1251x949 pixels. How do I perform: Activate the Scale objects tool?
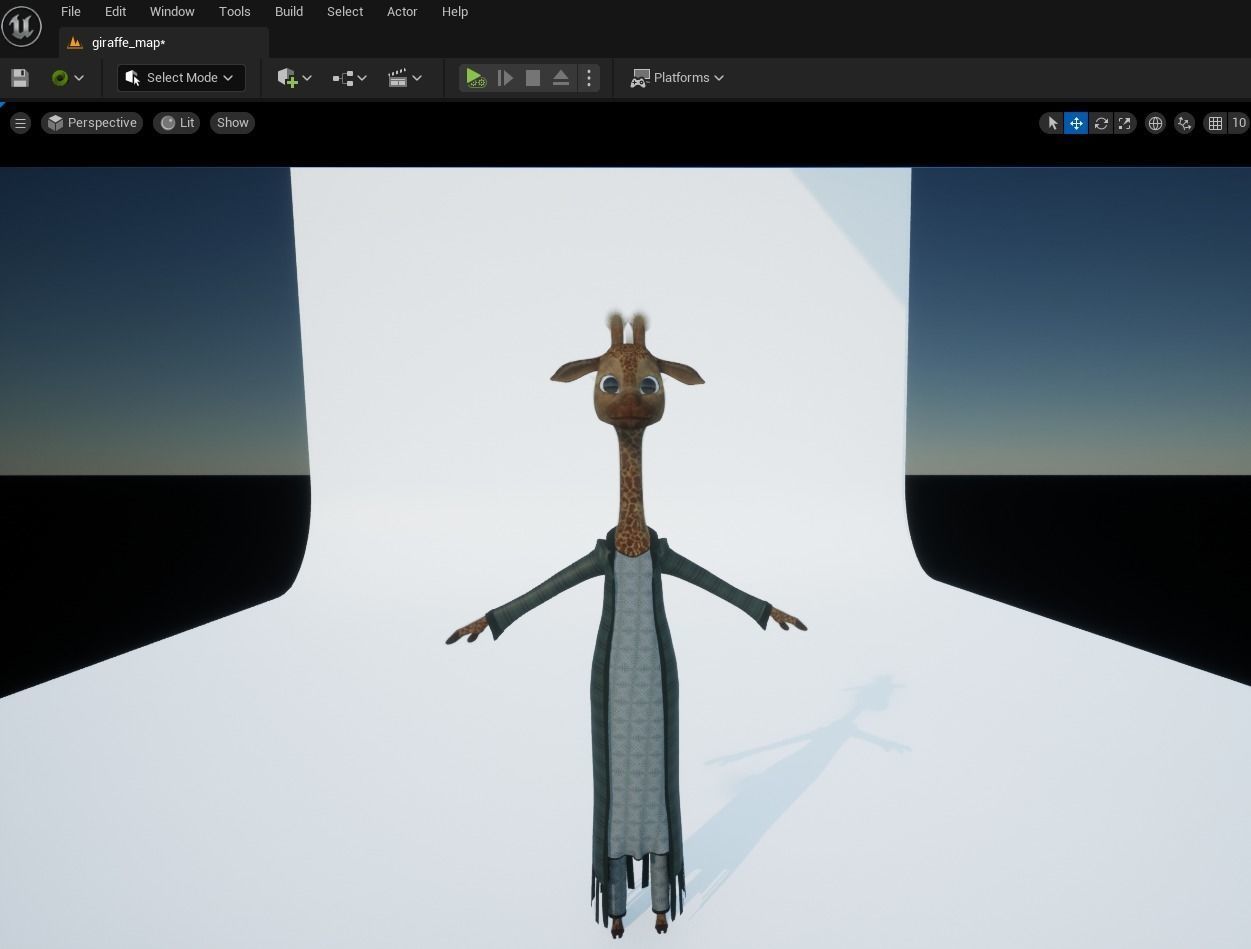point(1125,123)
